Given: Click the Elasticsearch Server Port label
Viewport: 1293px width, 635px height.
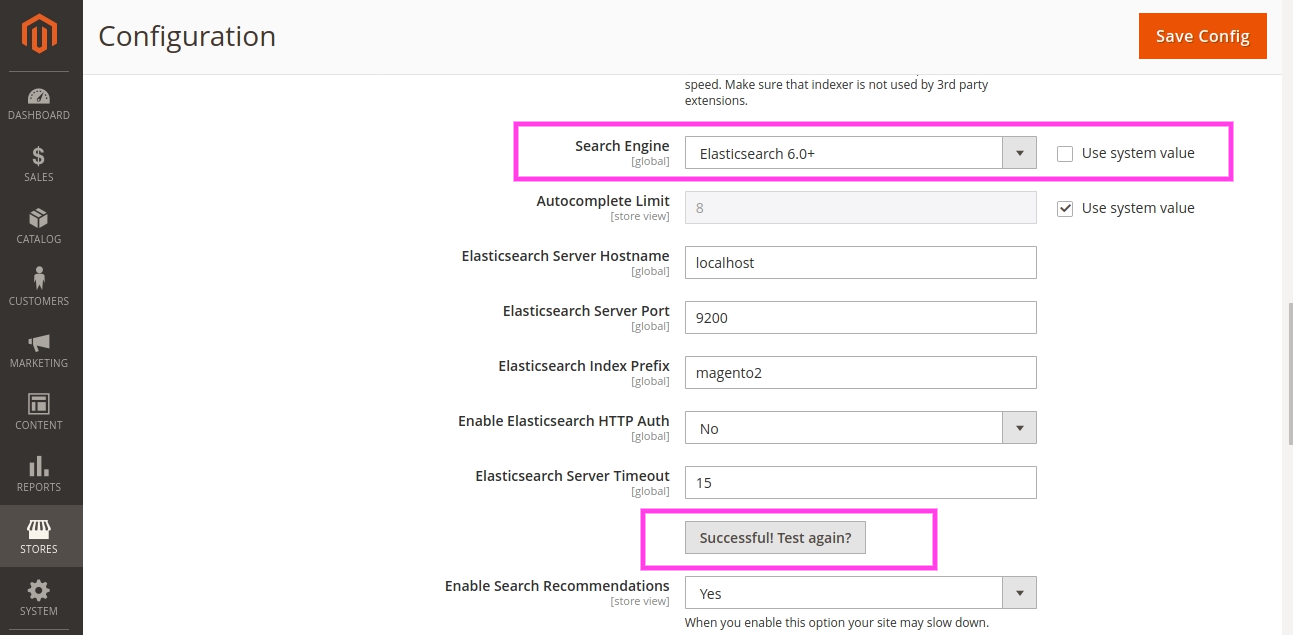Looking at the screenshot, I should coord(586,311).
